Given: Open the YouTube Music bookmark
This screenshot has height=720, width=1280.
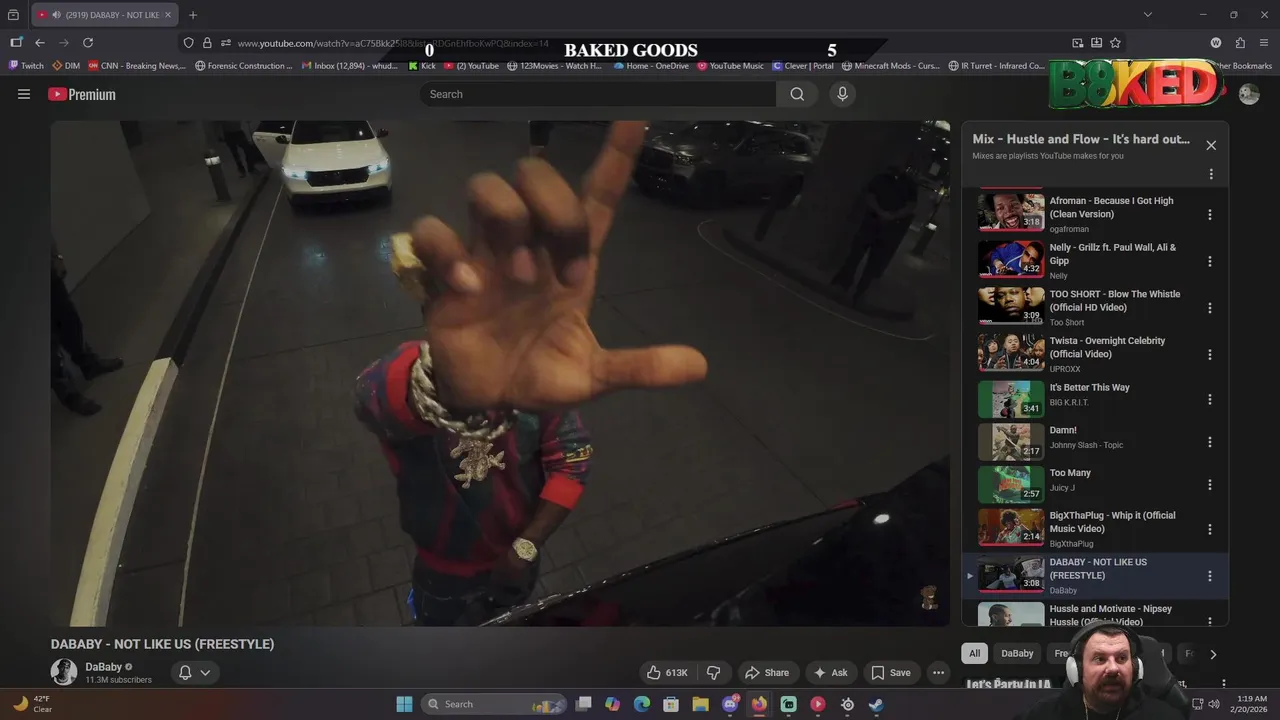Looking at the screenshot, I should pyautogui.click(x=730, y=66).
